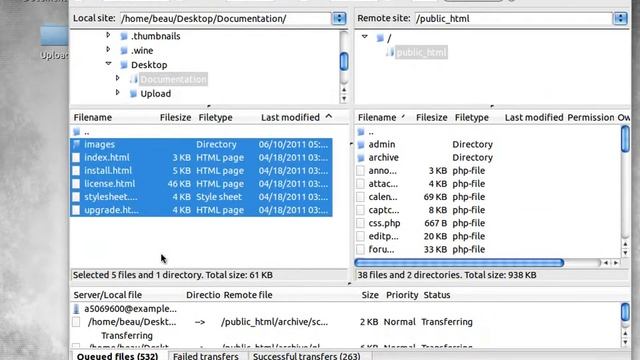Click the queue scrollbar thumb

coord(625,312)
